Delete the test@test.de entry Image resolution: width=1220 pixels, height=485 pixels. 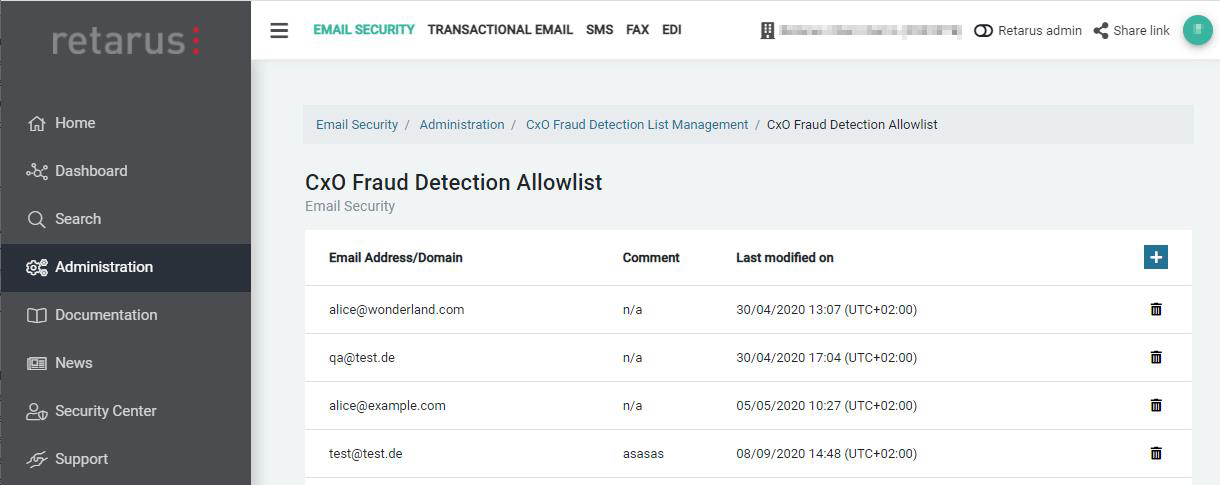click(1156, 453)
